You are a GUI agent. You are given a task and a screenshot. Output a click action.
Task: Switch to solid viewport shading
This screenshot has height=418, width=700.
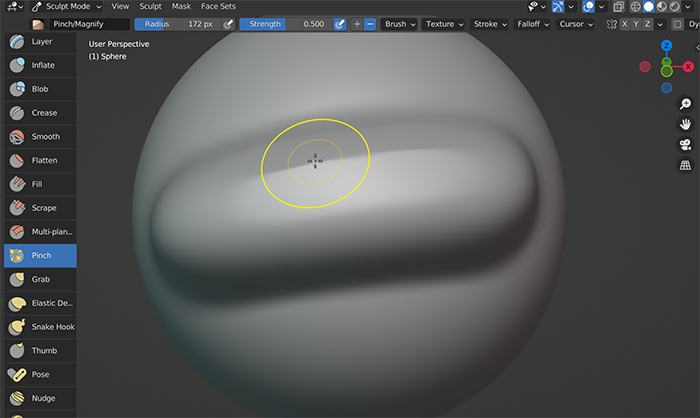(x=648, y=6)
